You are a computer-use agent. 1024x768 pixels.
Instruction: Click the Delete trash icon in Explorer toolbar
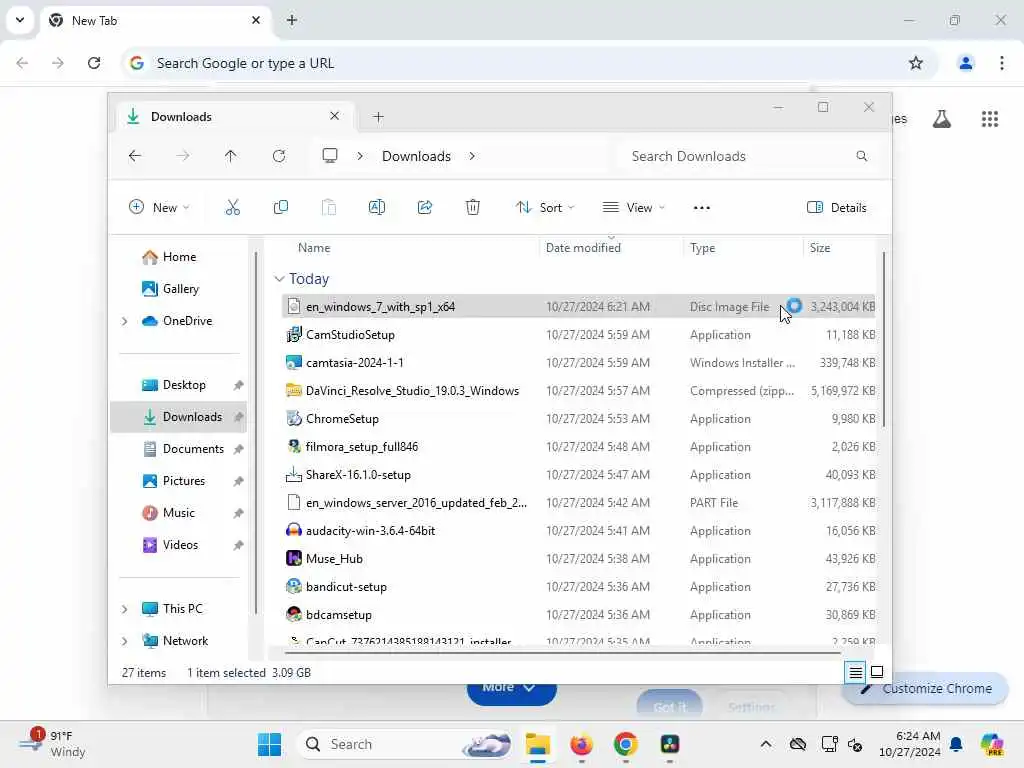point(473,208)
